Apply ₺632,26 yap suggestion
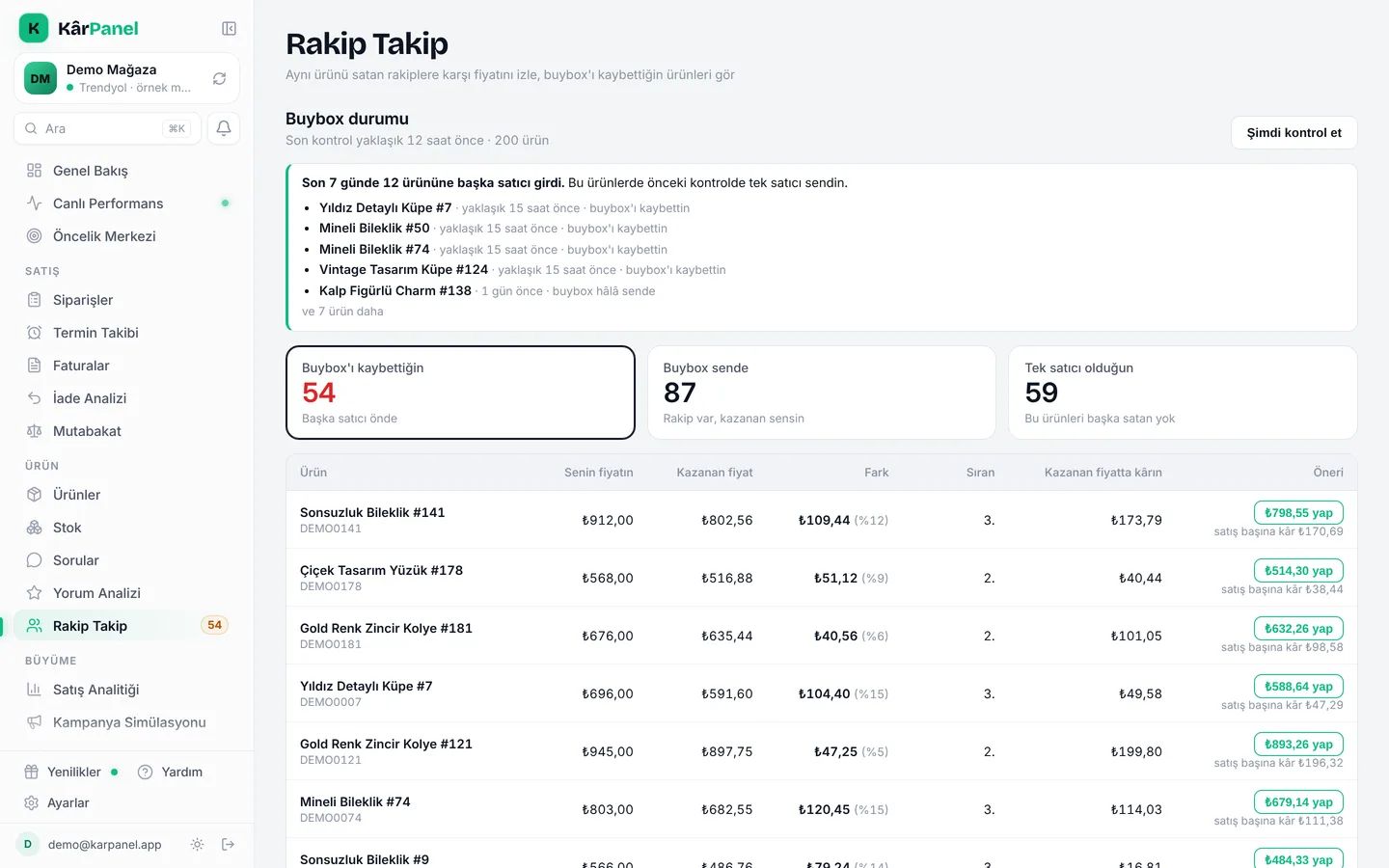 point(1298,629)
